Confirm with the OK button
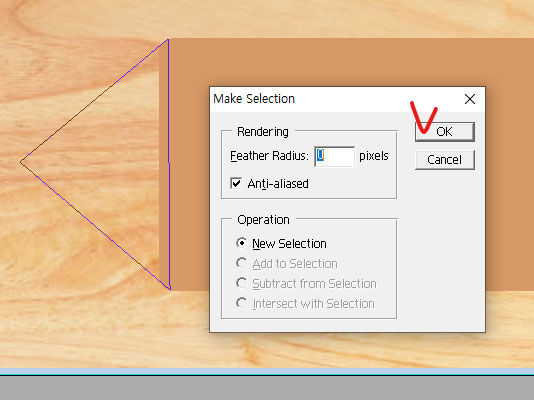Screen dimensions: 534x400 pyautogui.click(x=444, y=132)
